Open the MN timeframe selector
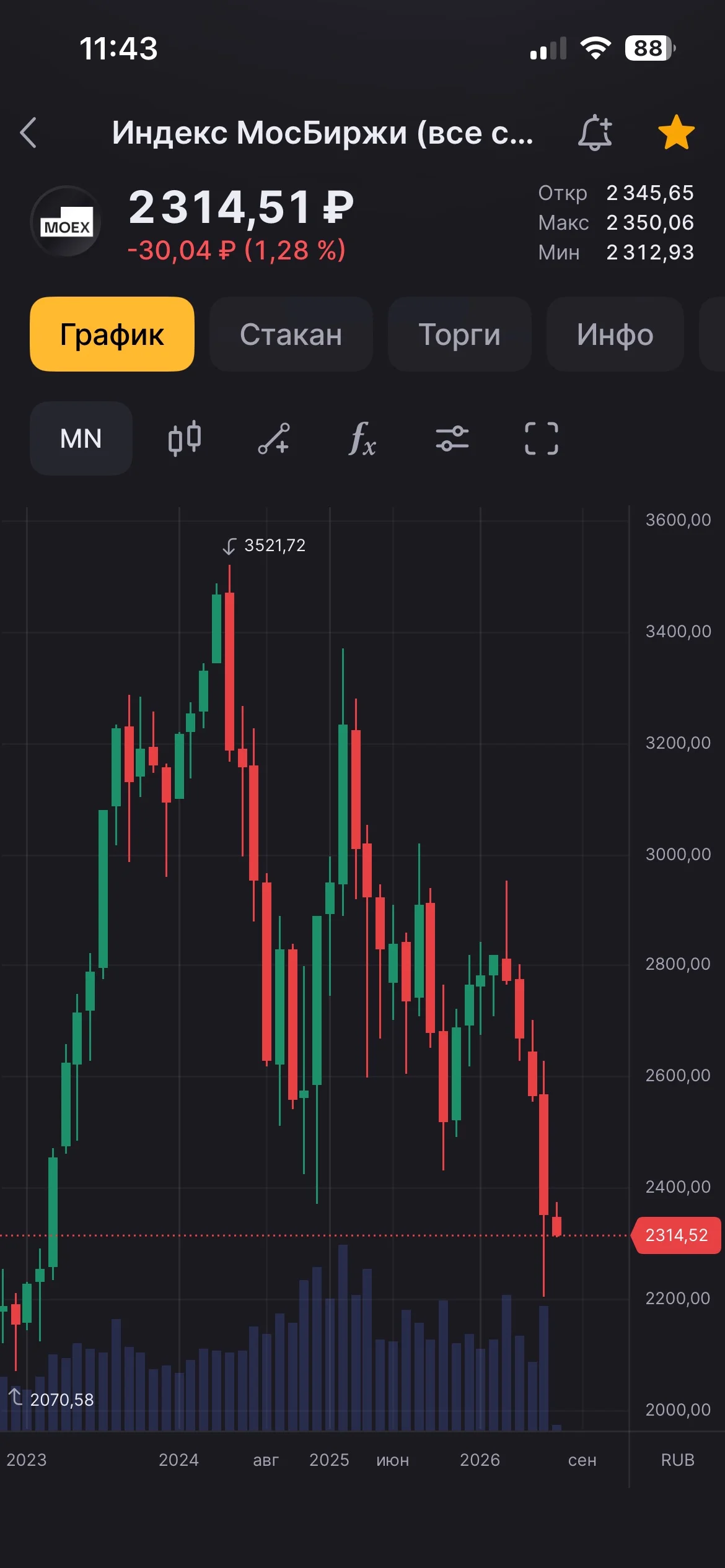This screenshot has height=1568, width=725. pos(81,438)
